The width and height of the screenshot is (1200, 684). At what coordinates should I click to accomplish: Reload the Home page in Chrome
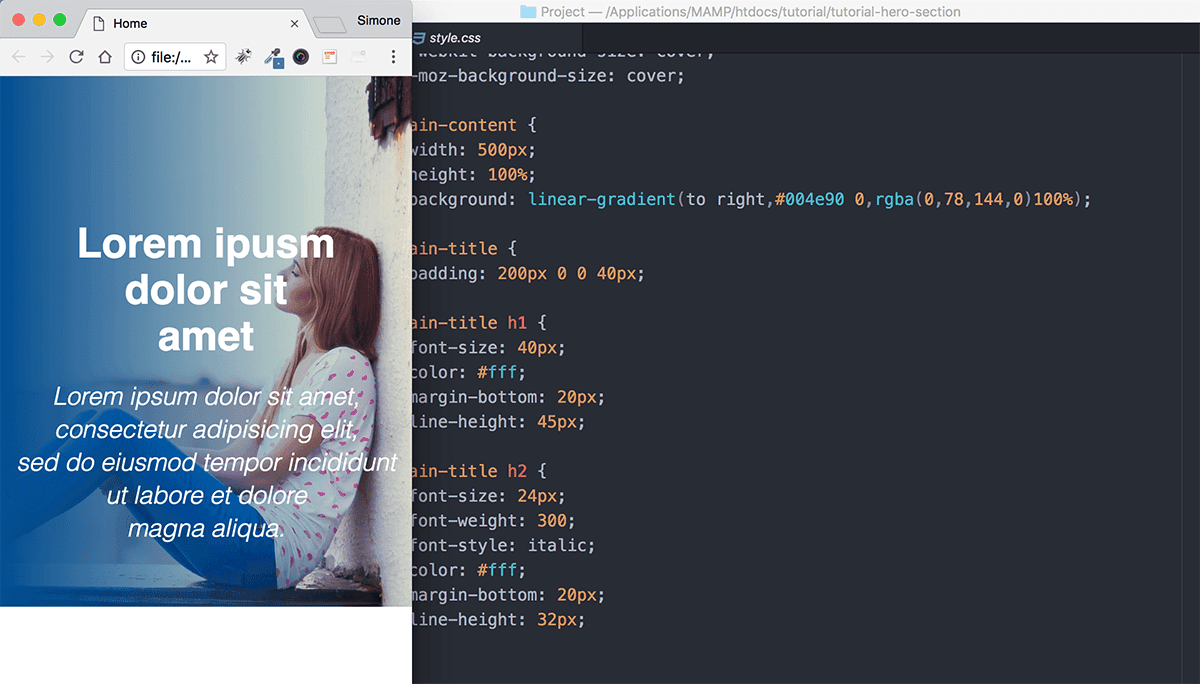(76, 58)
